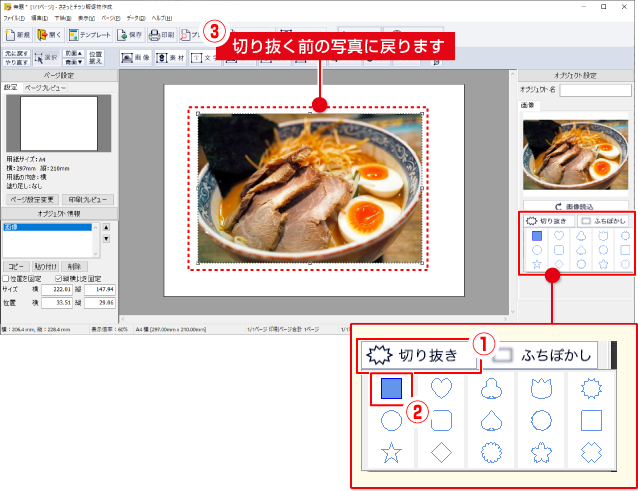This screenshot has width=638, height=491.
Task: Redo with the やり直す button
Action: tap(16, 62)
